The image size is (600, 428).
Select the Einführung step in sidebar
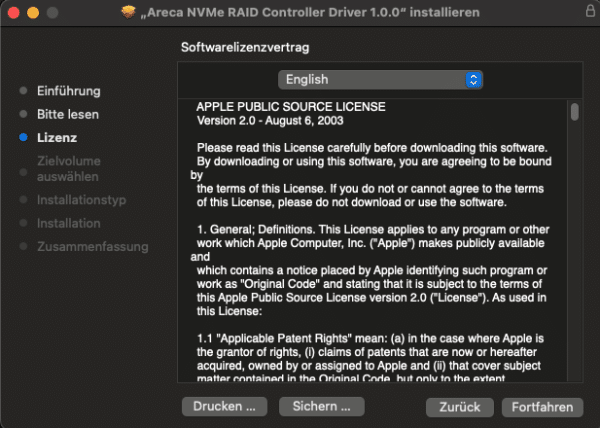(x=68, y=91)
